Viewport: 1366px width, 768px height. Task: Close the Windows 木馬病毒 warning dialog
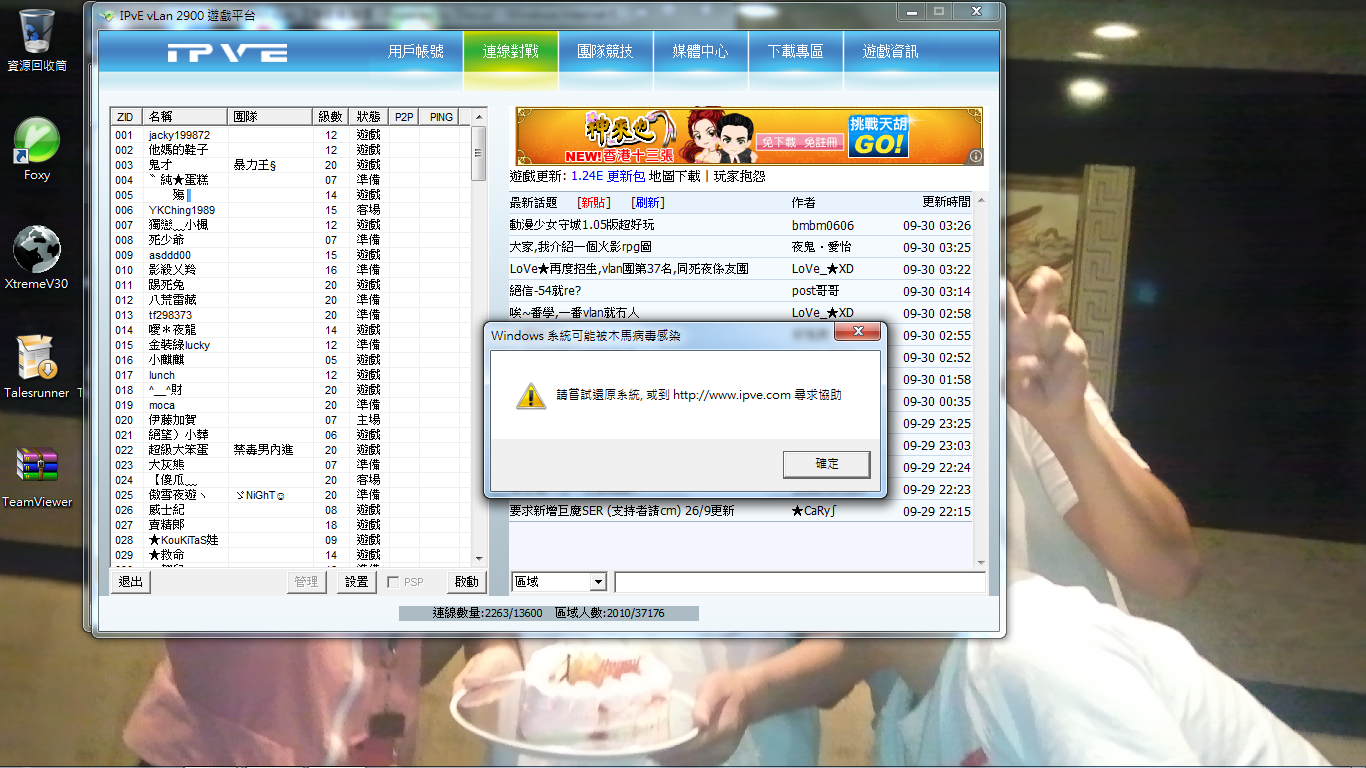point(857,333)
